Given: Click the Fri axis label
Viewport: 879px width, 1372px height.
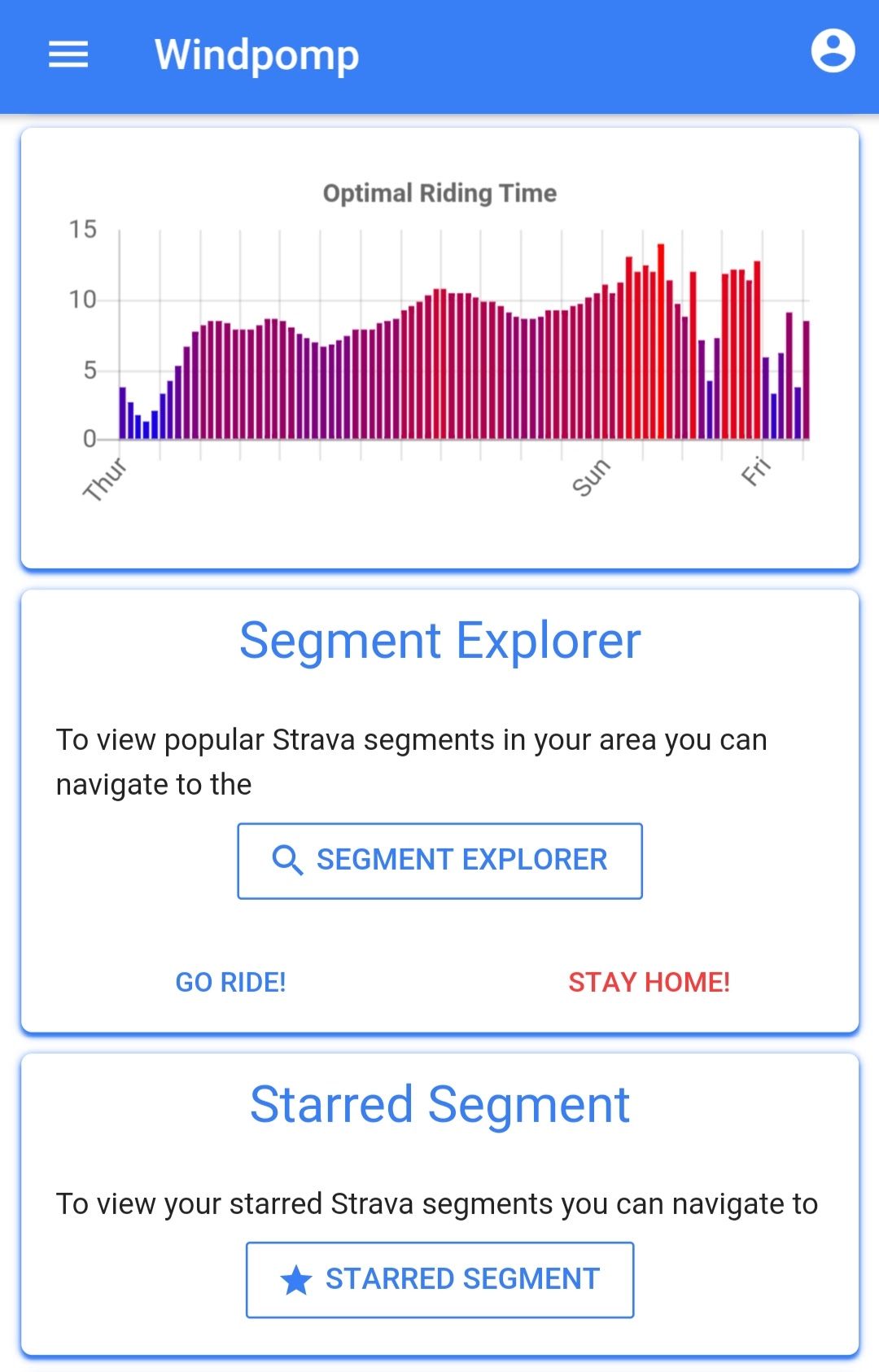Looking at the screenshot, I should [756, 471].
